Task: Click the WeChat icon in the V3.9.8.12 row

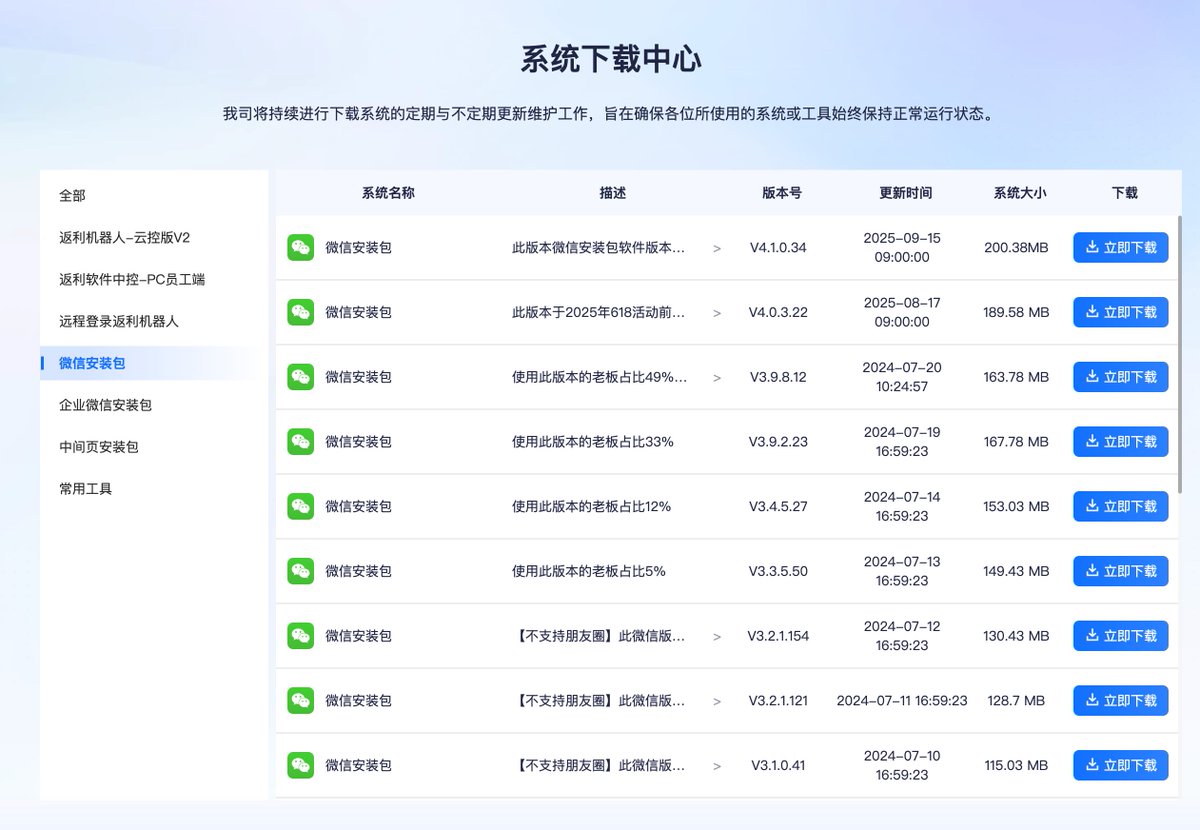Action: tap(300, 377)
